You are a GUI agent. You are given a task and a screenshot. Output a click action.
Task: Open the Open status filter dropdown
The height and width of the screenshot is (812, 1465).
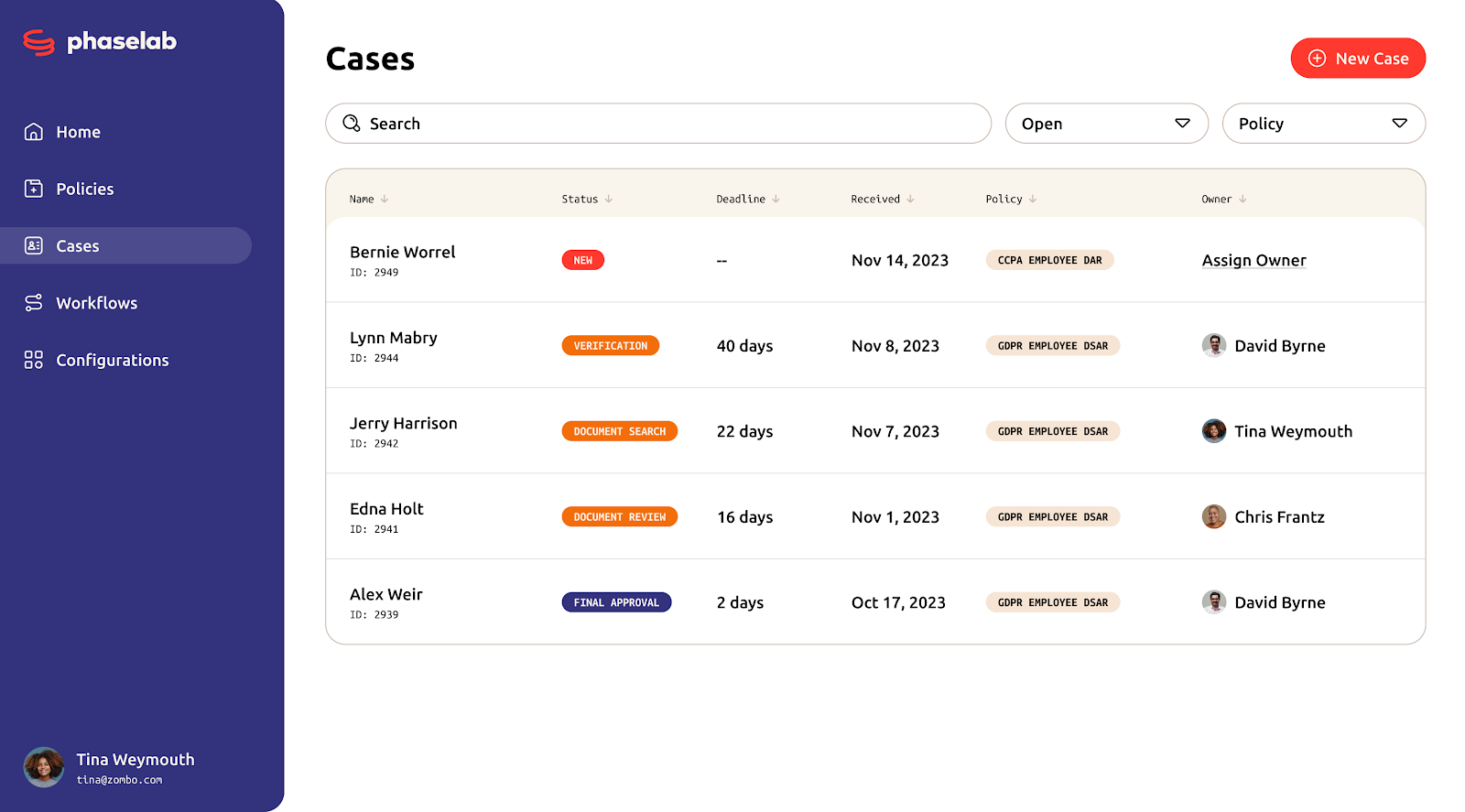click(1106, 124)
